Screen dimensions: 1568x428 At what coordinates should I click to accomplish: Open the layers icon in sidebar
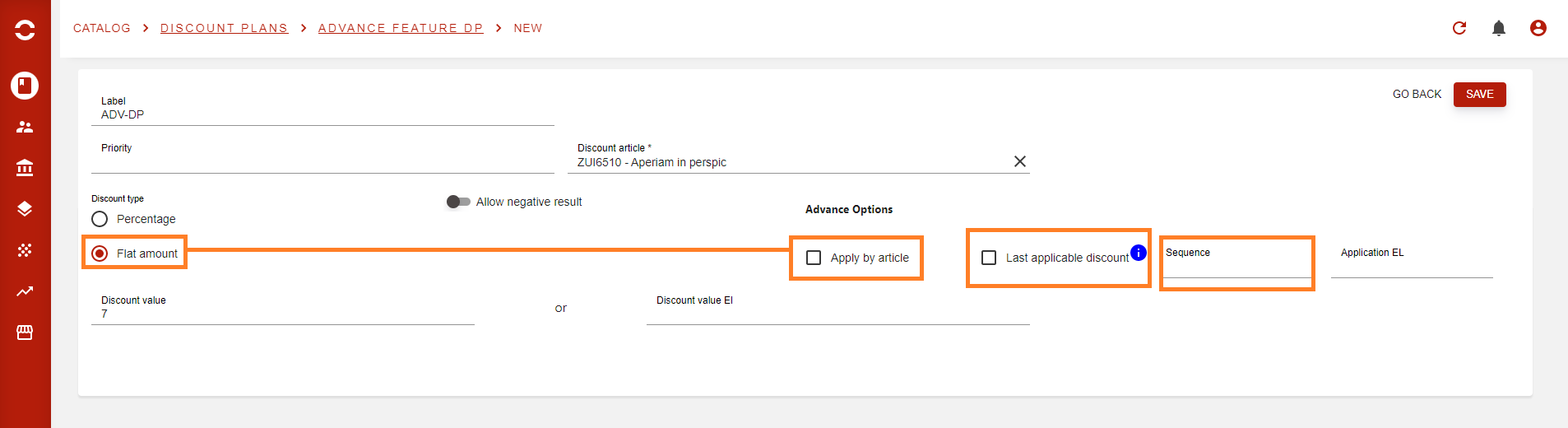click(x=25, y=209)
